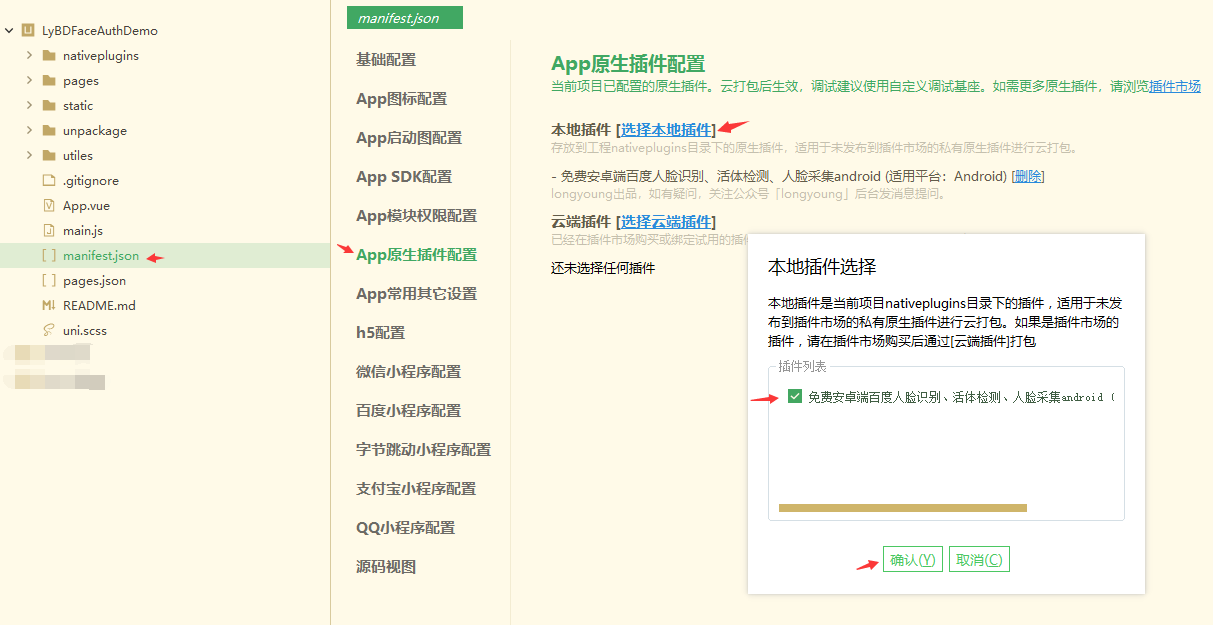Viewport: 1213px width, 625px height.
Task: Select App原生插件配置 section
Action: click(x=417, y=255)
